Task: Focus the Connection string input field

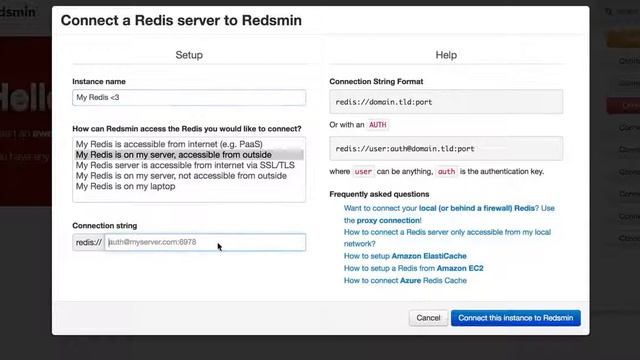Action: (x=205, y=242)
